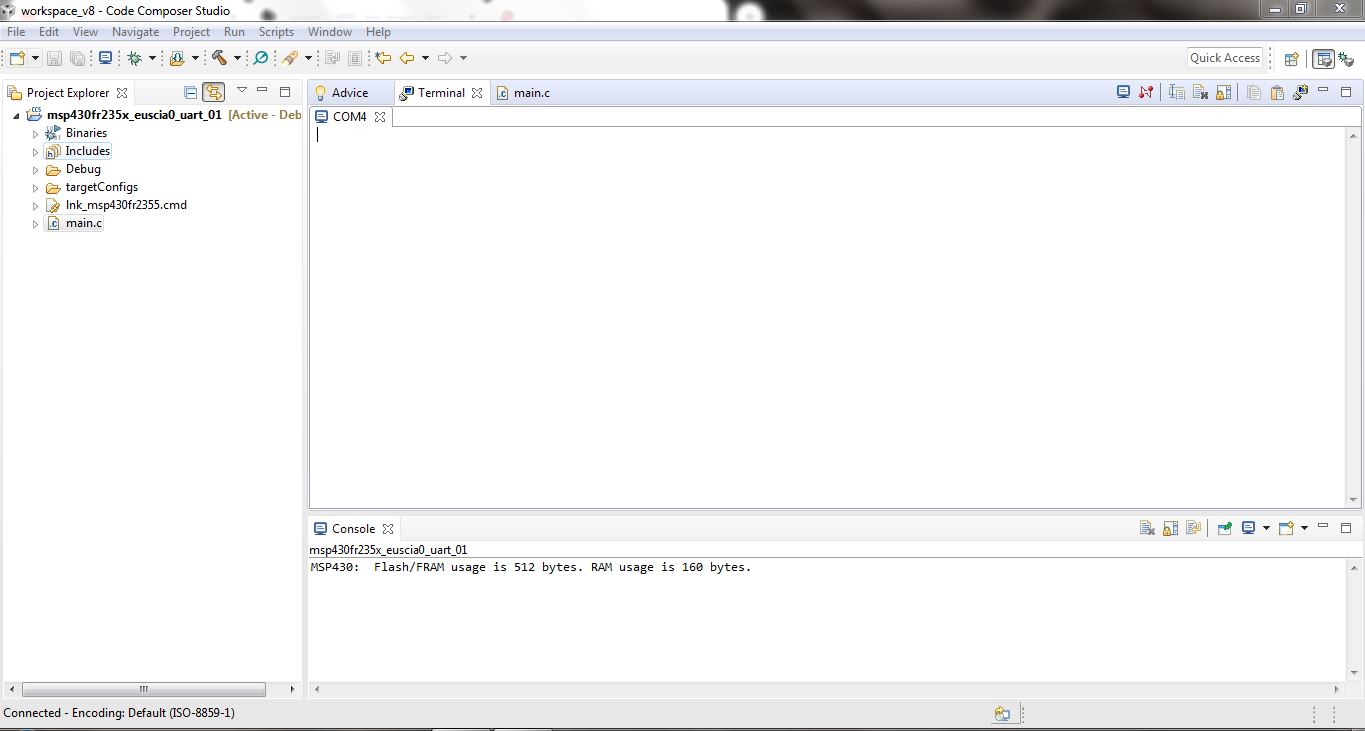This screenshot has width=1365, height=731.
Task: Click the Save disk icon in toolbar
Action: (x=54, y=58)
